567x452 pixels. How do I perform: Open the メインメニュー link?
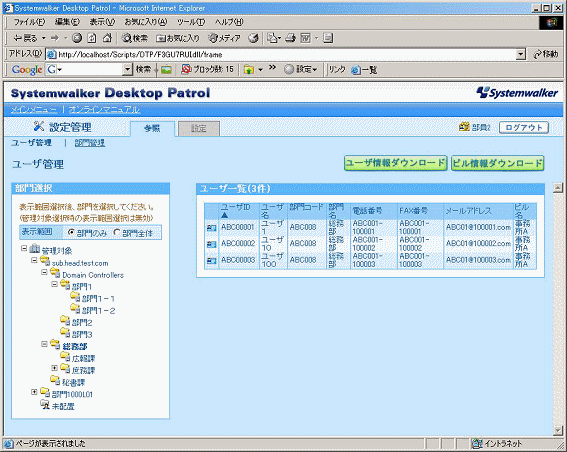click(34, 110)
